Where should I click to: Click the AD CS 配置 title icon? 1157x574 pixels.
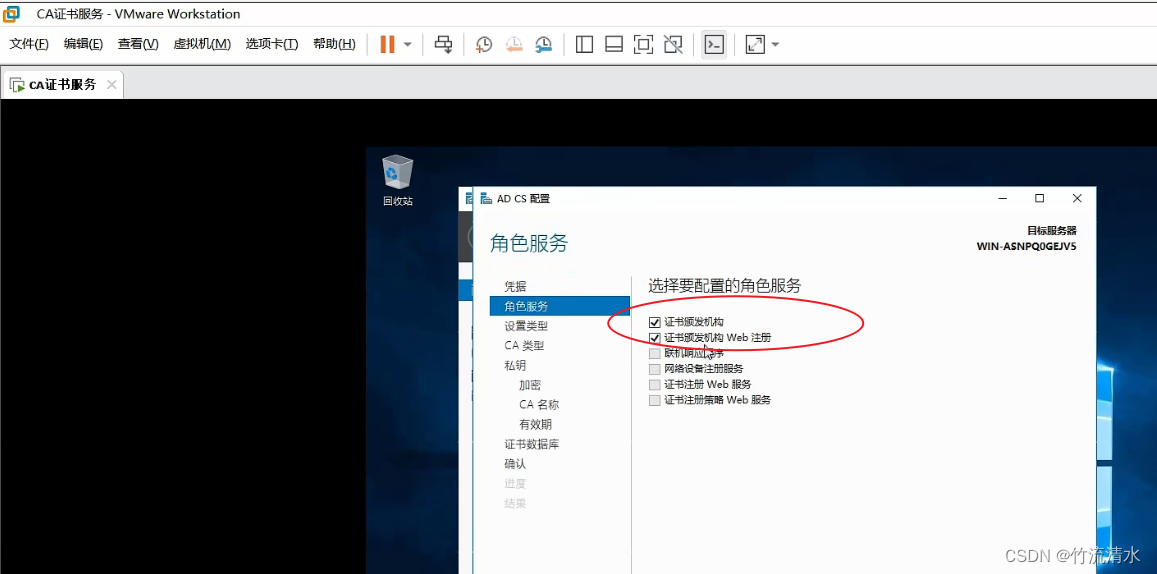486,198
